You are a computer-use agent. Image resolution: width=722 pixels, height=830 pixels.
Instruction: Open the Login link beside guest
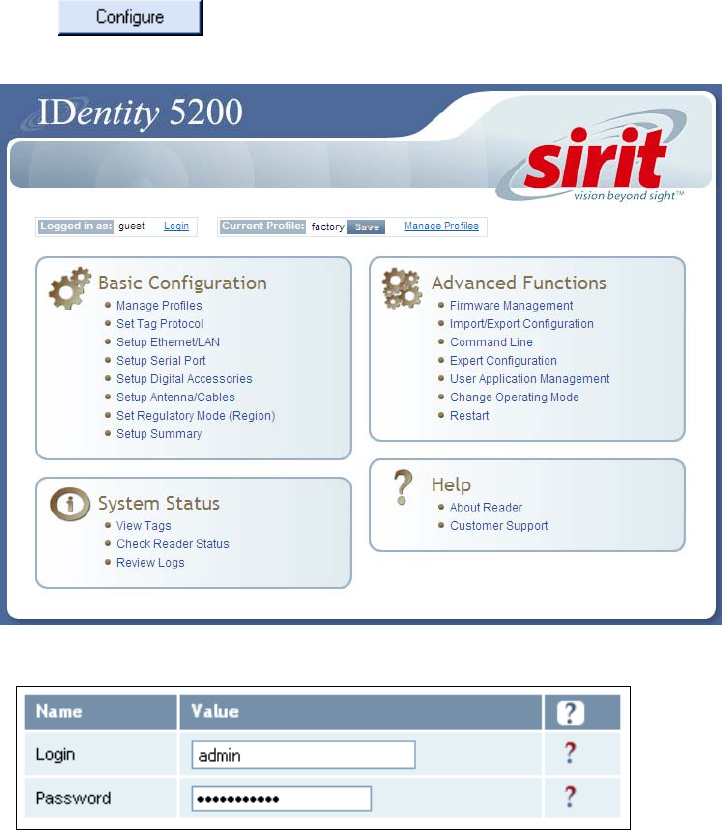176,226
